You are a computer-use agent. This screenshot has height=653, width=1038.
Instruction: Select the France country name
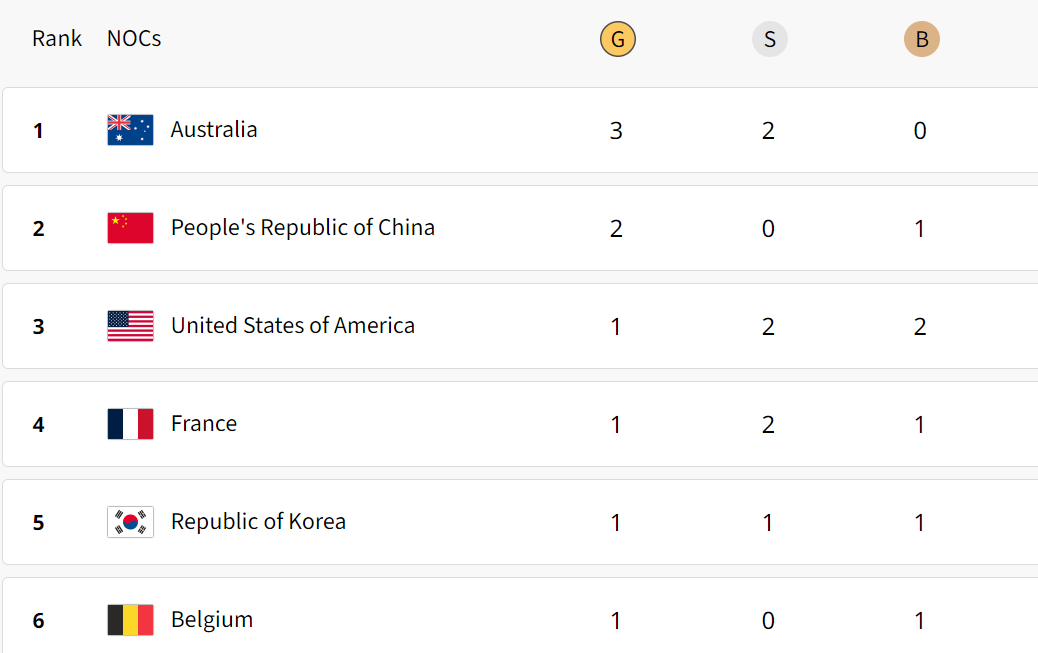(x=204, y=423)
